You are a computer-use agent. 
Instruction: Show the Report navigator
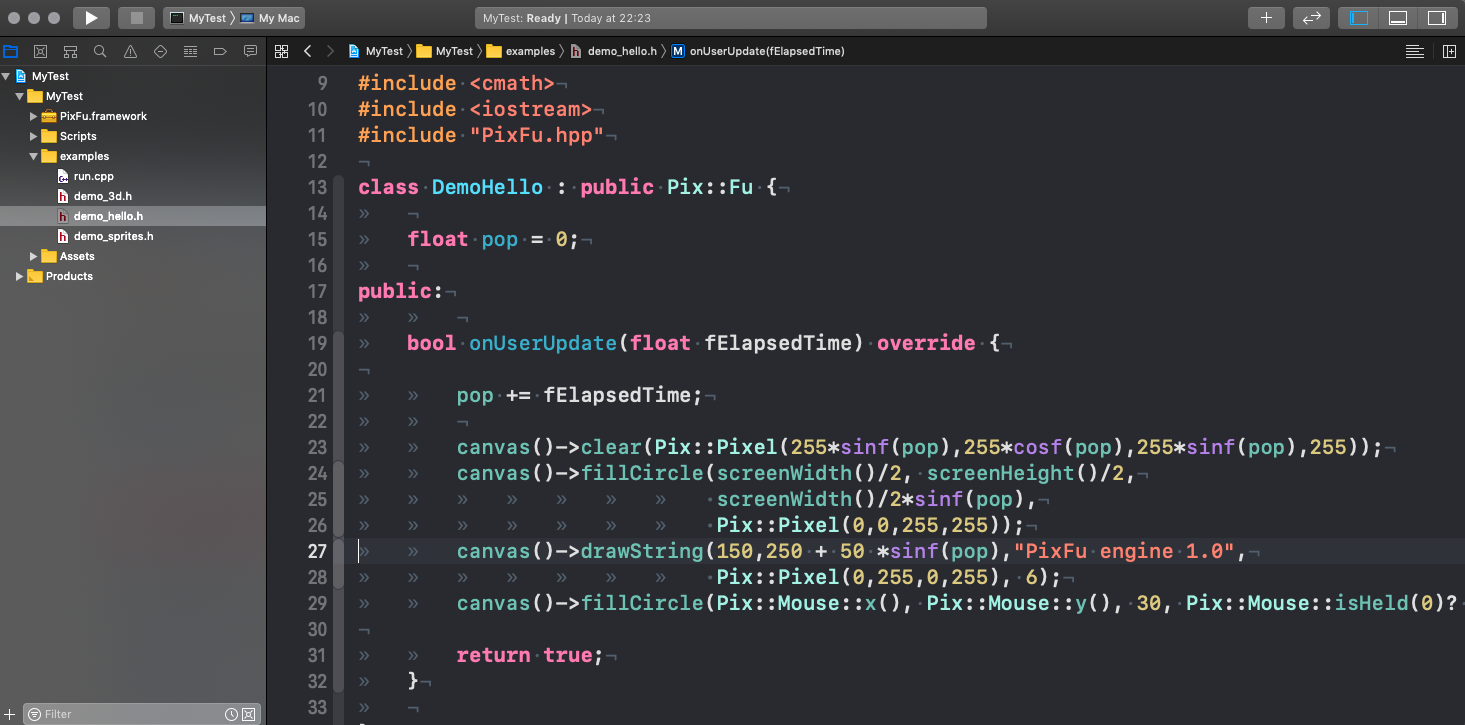[250, 51]
